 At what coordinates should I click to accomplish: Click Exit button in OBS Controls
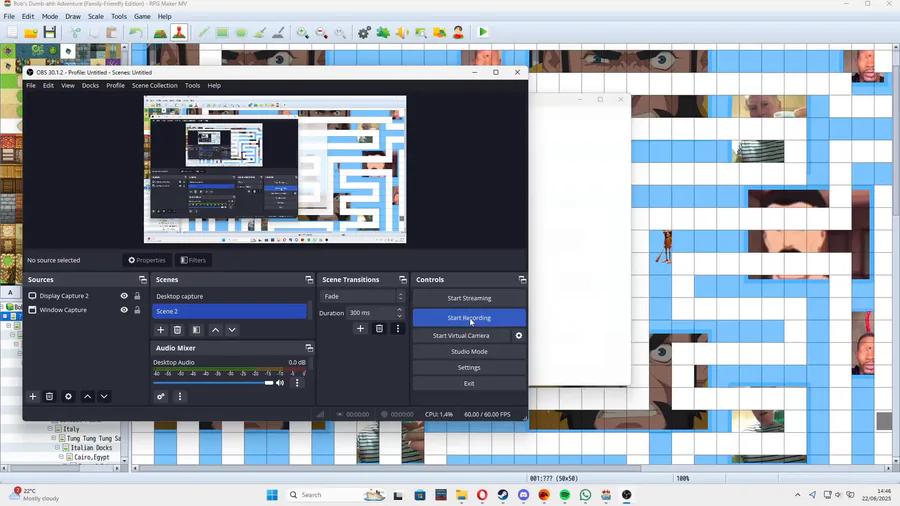(469, 383)
